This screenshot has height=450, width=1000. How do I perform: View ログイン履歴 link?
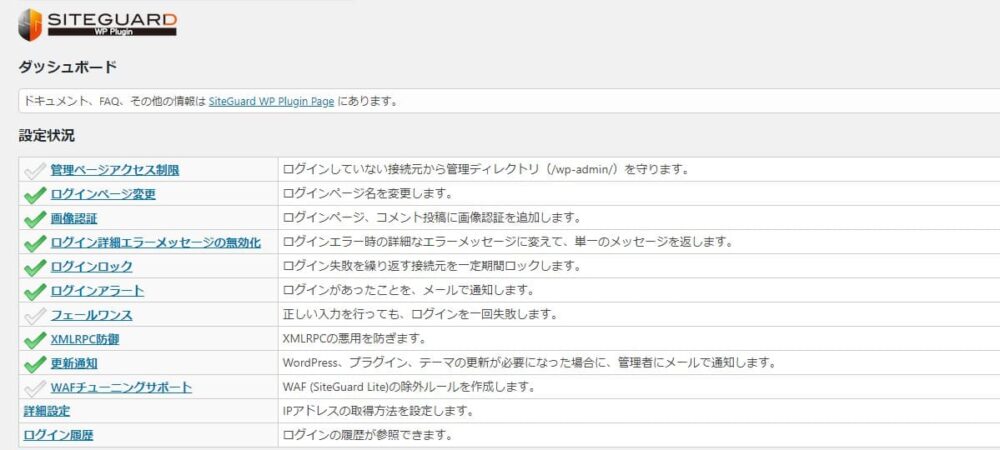click(x=59, y=436)
